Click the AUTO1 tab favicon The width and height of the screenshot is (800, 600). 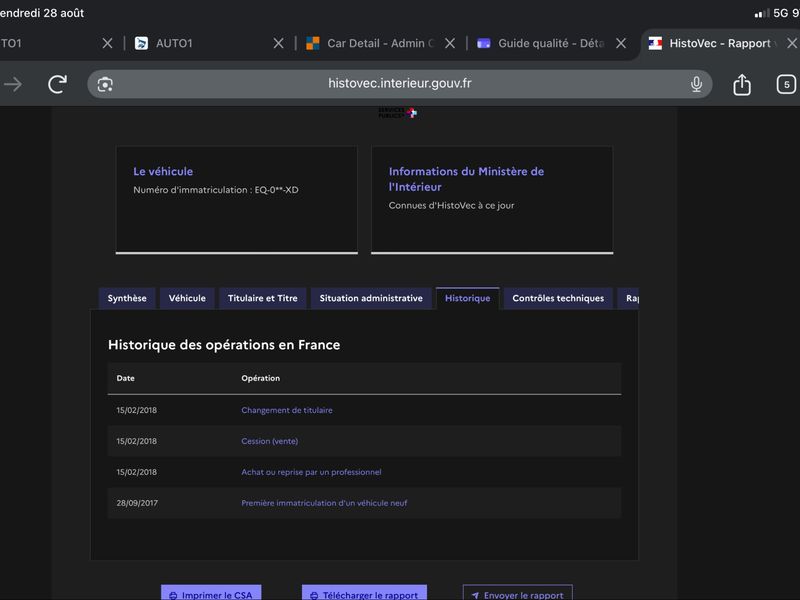(x=141, y=43)
